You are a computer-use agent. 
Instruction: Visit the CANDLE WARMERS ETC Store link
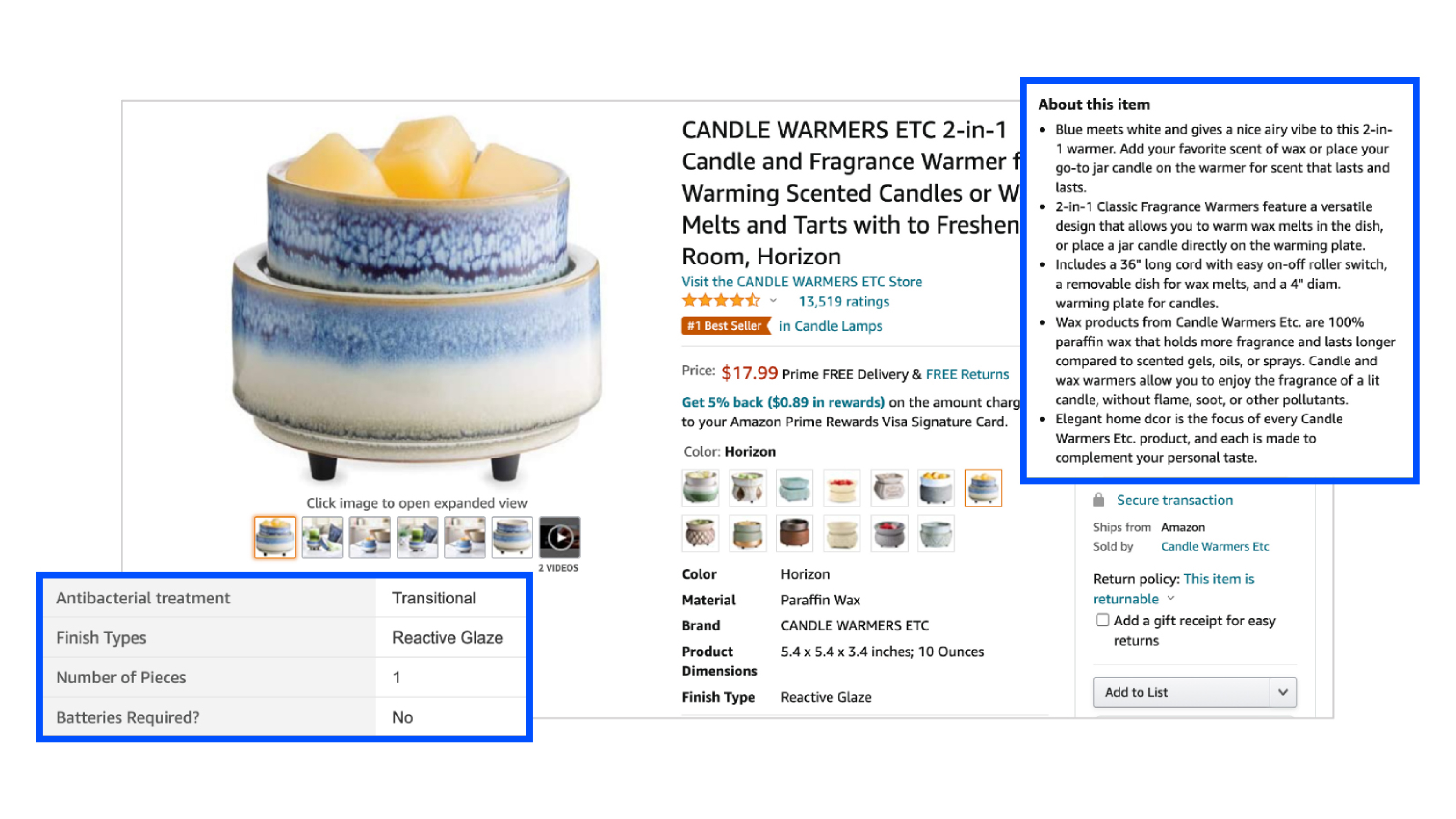point(802,281)
